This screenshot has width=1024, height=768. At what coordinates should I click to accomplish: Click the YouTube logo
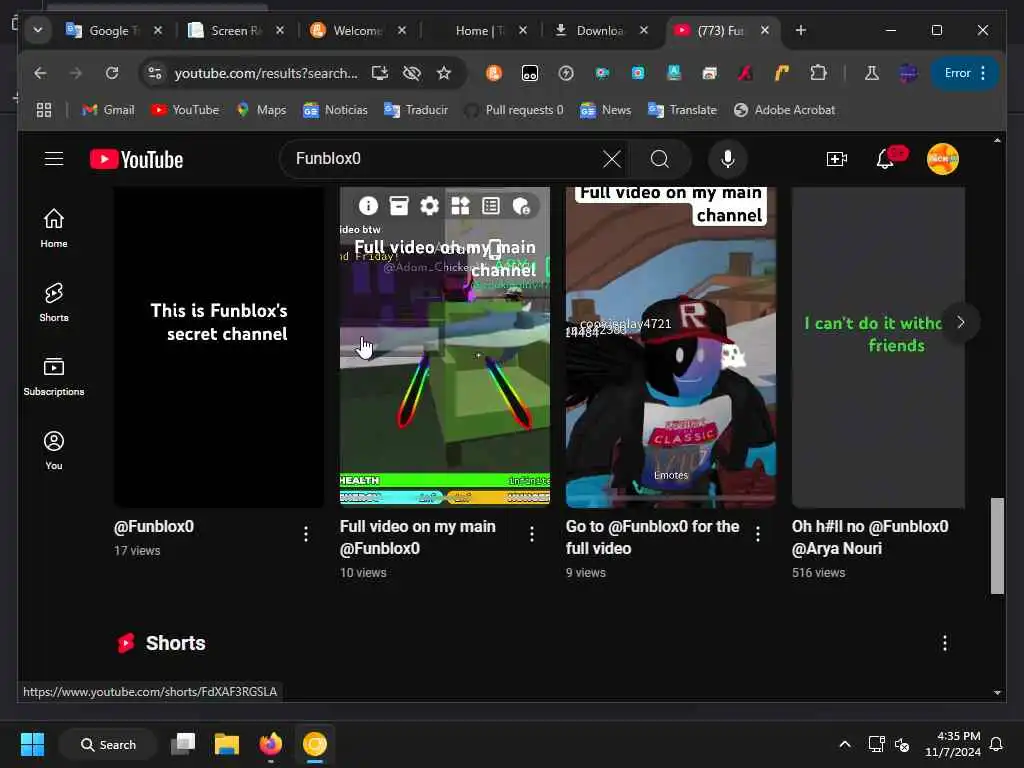pos(136,159)
